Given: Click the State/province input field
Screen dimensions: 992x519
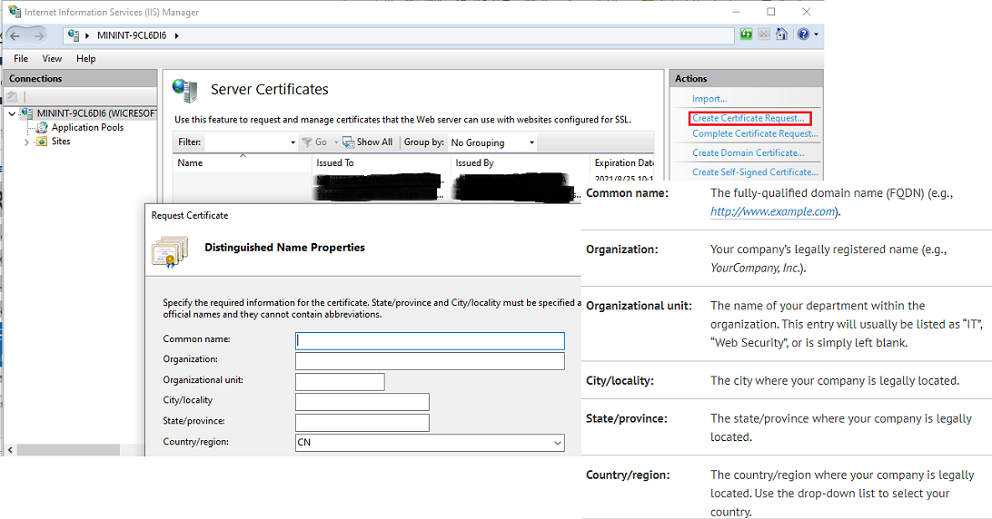Looking at the screenshot, I should coord(363,422).
